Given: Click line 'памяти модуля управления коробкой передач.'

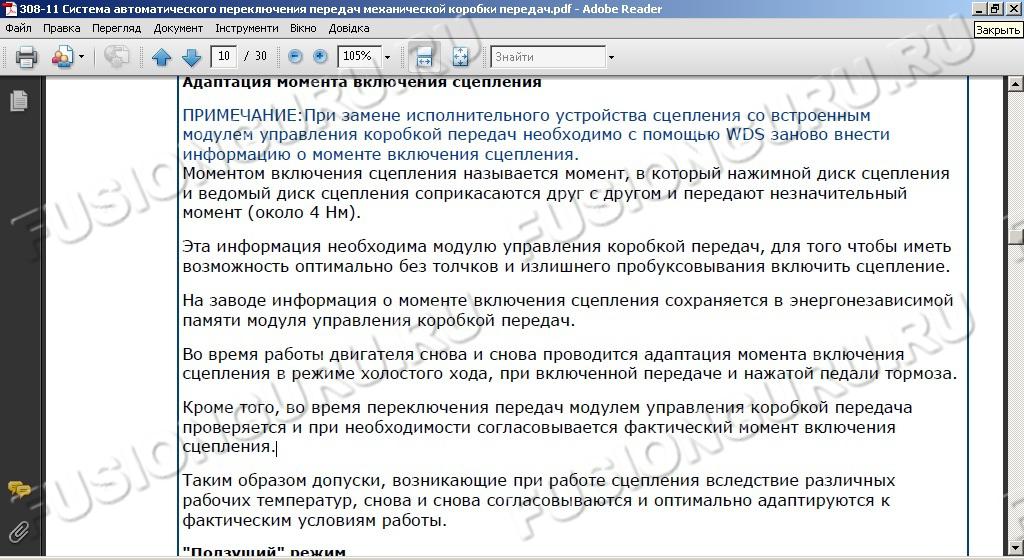Looking at the screenshot, I should coord(379,320).
